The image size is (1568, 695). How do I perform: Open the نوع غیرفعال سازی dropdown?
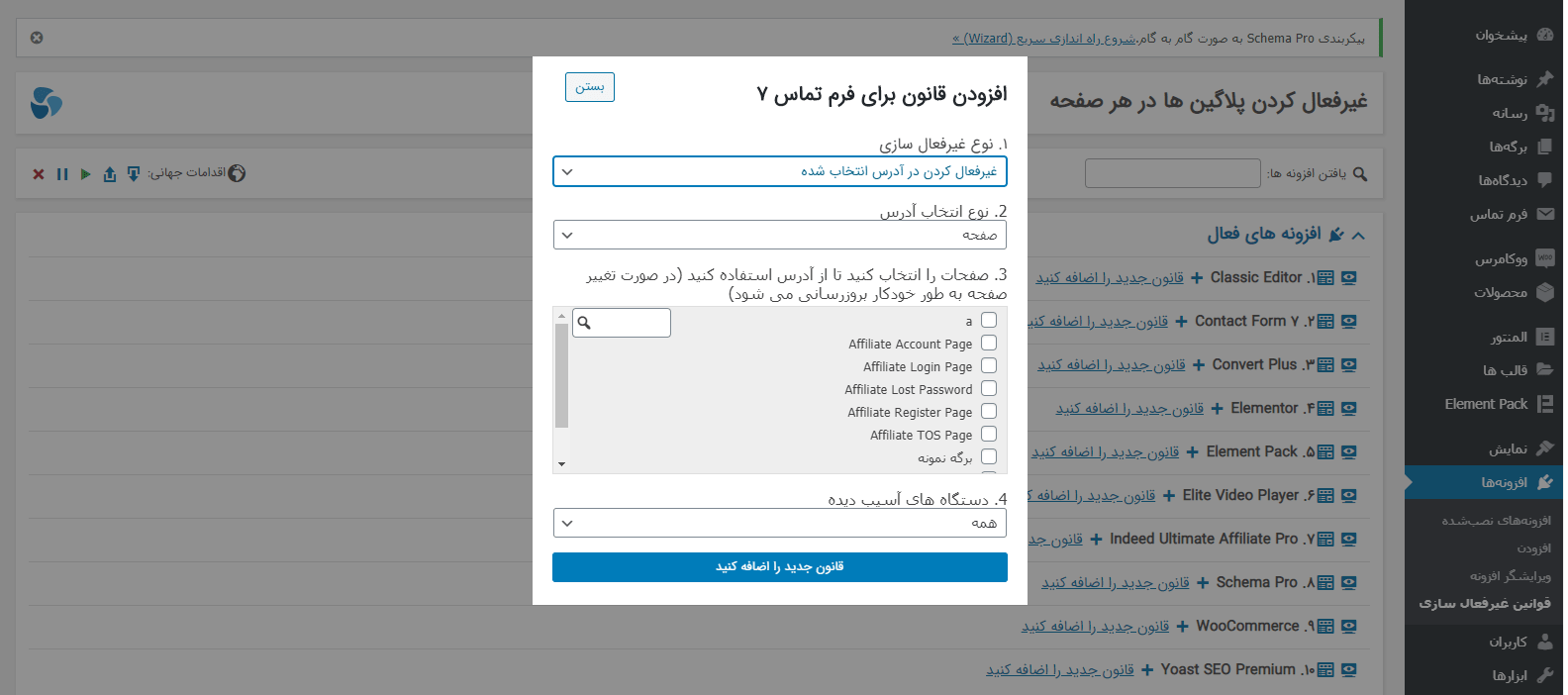(x=780, y=171)
